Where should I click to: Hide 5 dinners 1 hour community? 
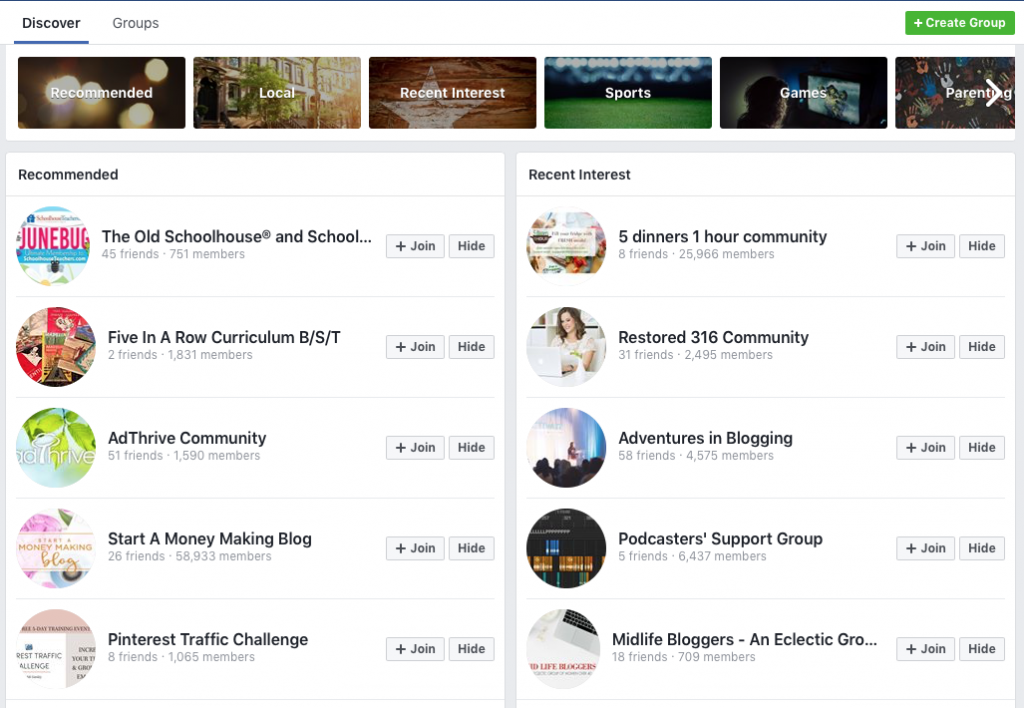(x=982, y=246)
